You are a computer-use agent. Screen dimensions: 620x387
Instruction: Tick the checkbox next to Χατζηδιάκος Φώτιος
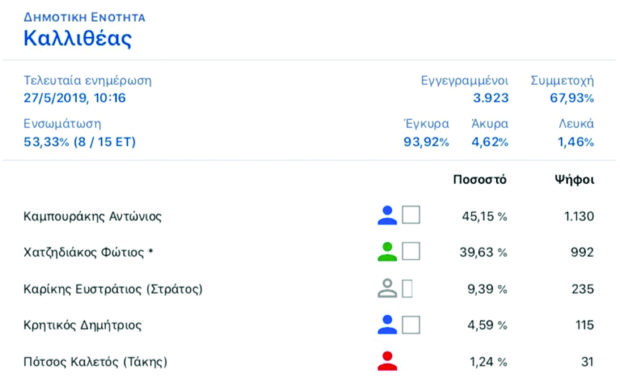pos(411,251)
